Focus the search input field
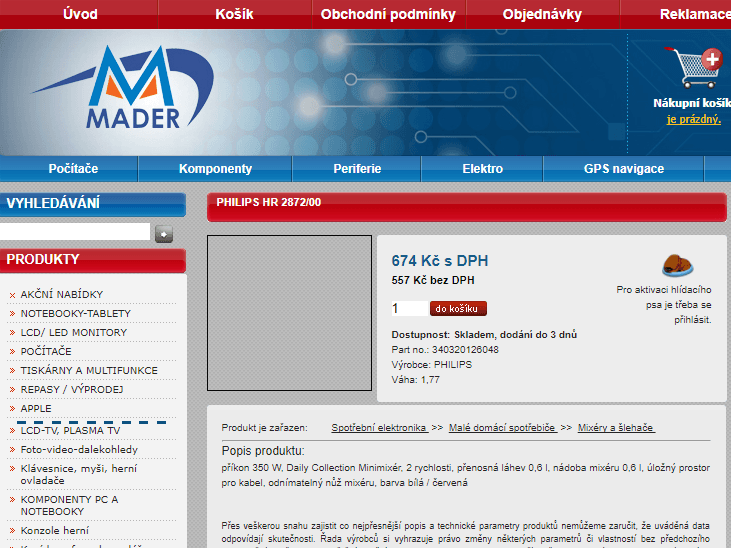 pyautogui.click(x=75, y=232)
